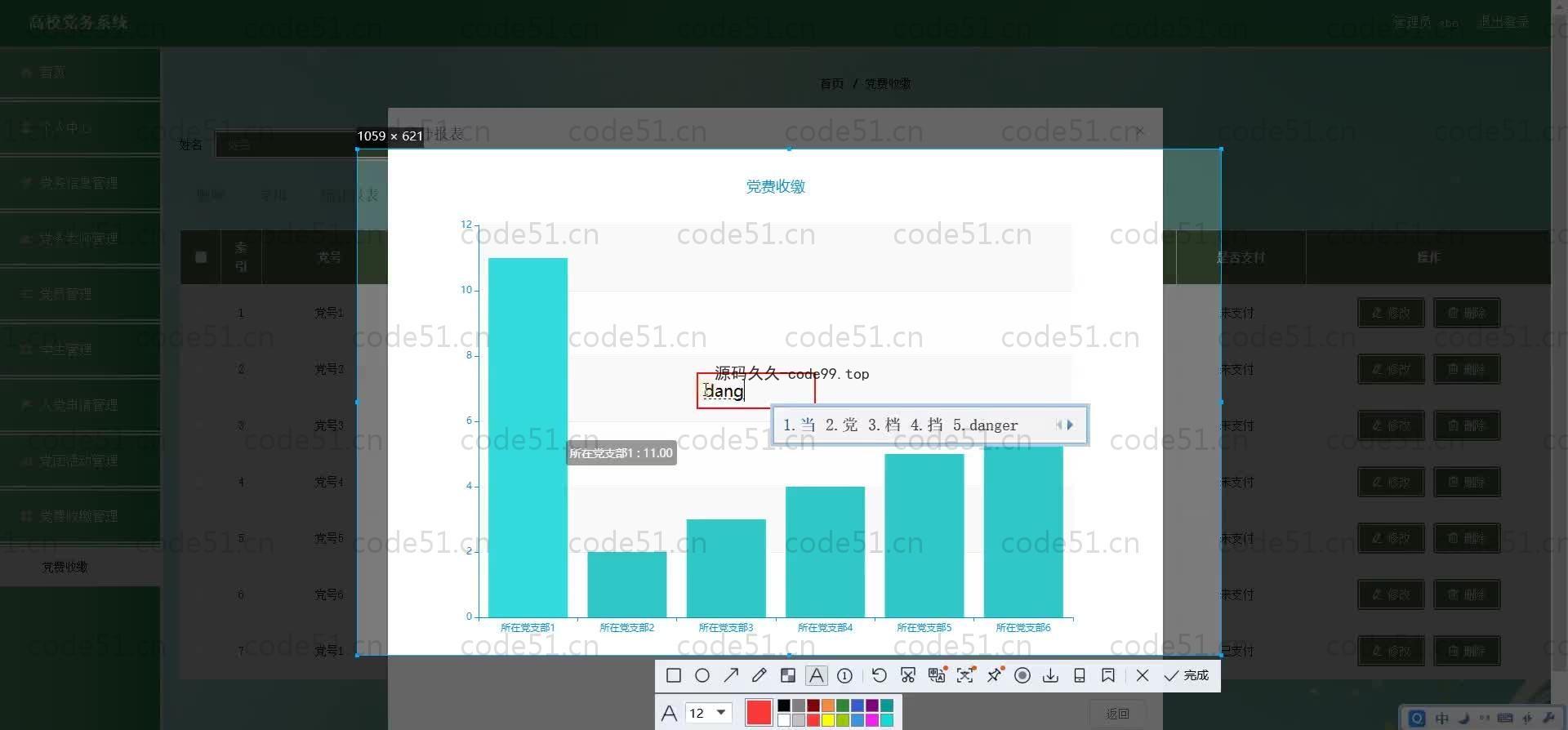Go to next IME candidate page arrow
Viewport: 1568px width, 730px height.
coord(1071,425)
